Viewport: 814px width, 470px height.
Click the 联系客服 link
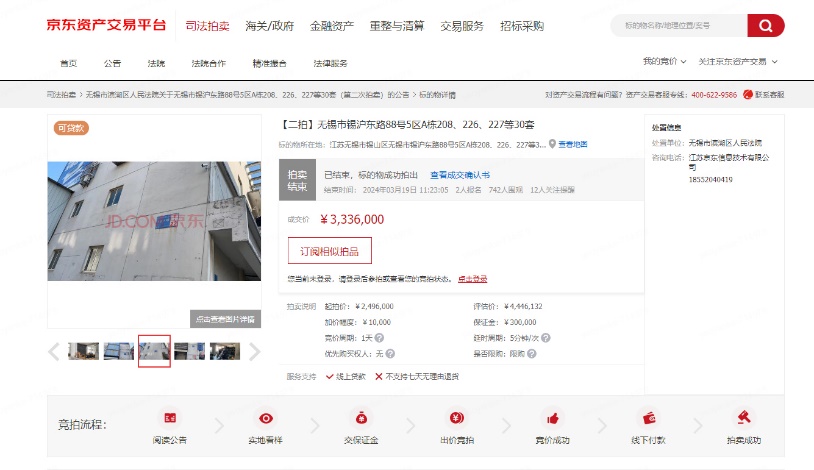coord(769,95)
